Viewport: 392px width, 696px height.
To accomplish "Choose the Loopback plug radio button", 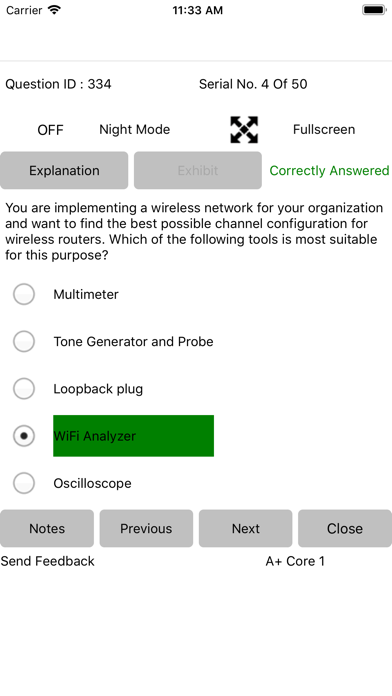I will coord(24,389).
